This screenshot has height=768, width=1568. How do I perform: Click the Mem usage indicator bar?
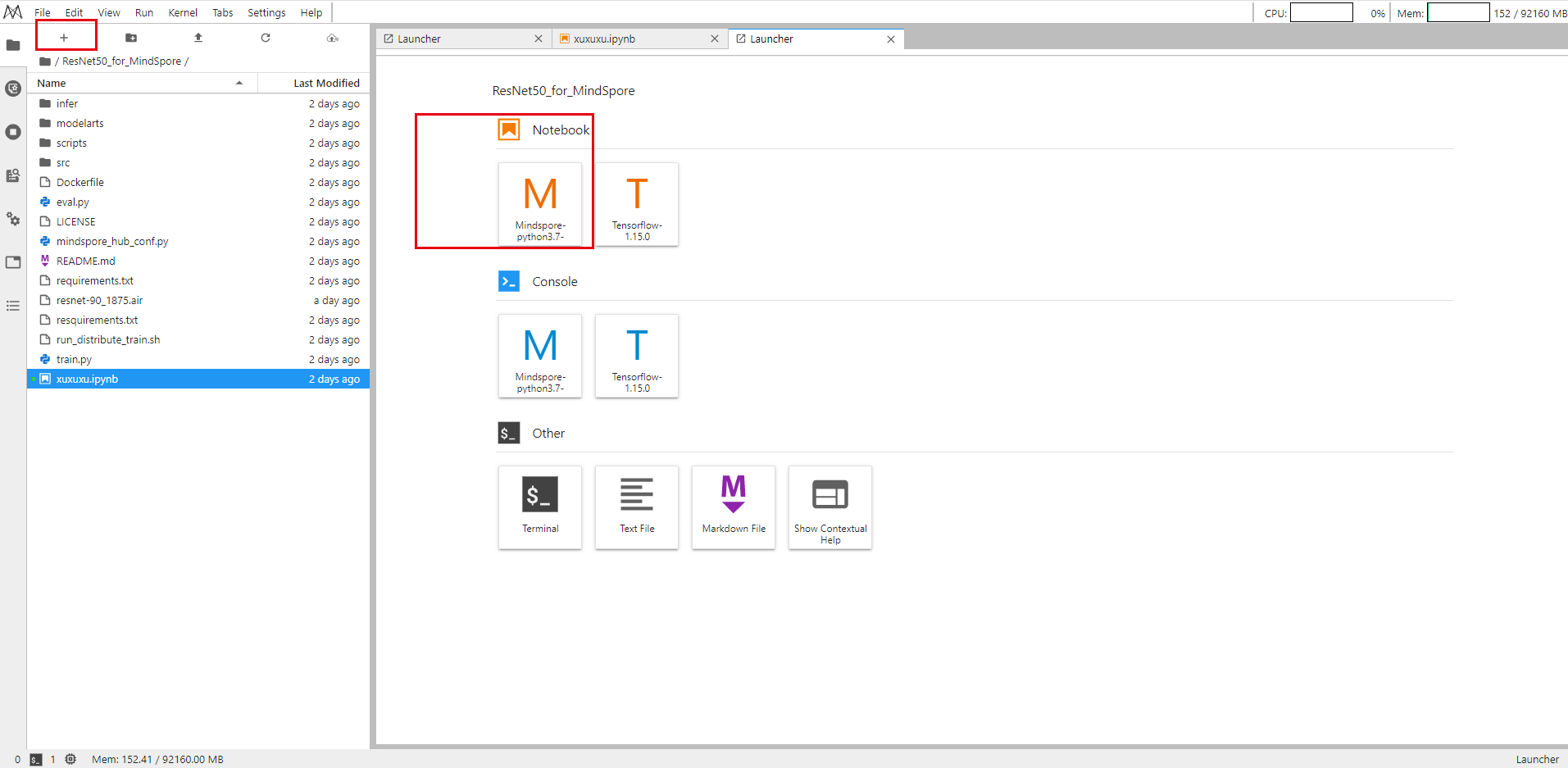[1458, 12]
